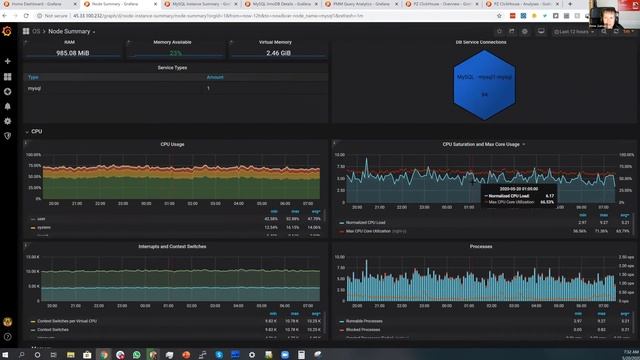Click the browser address bar URL

(x=218, y=16)
